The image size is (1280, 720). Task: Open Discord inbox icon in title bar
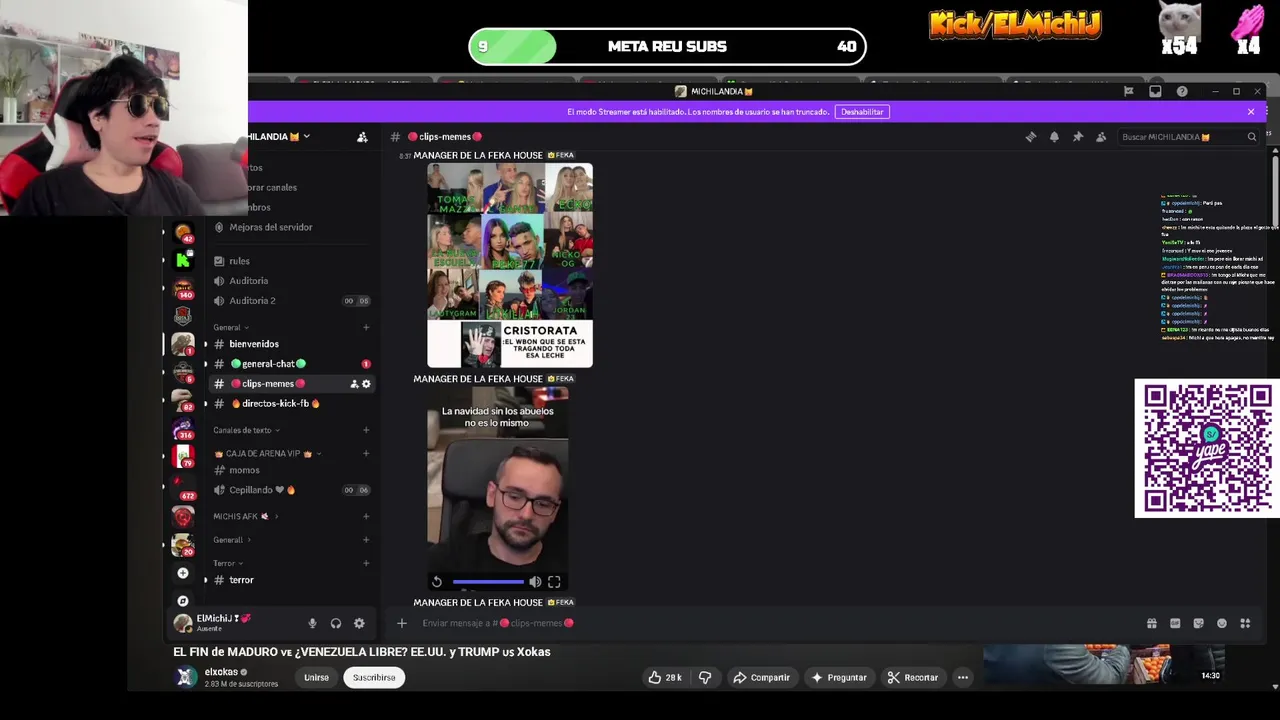1155,91
